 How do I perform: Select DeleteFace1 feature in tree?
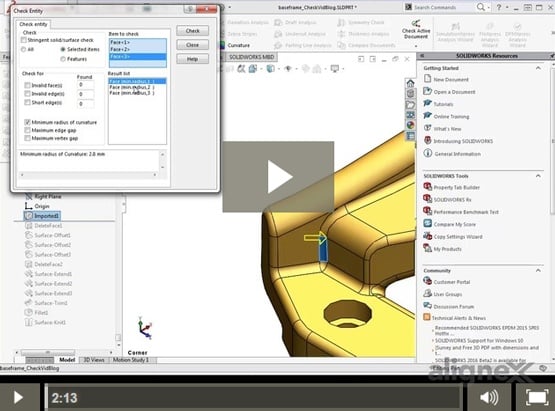pos(44,226)
